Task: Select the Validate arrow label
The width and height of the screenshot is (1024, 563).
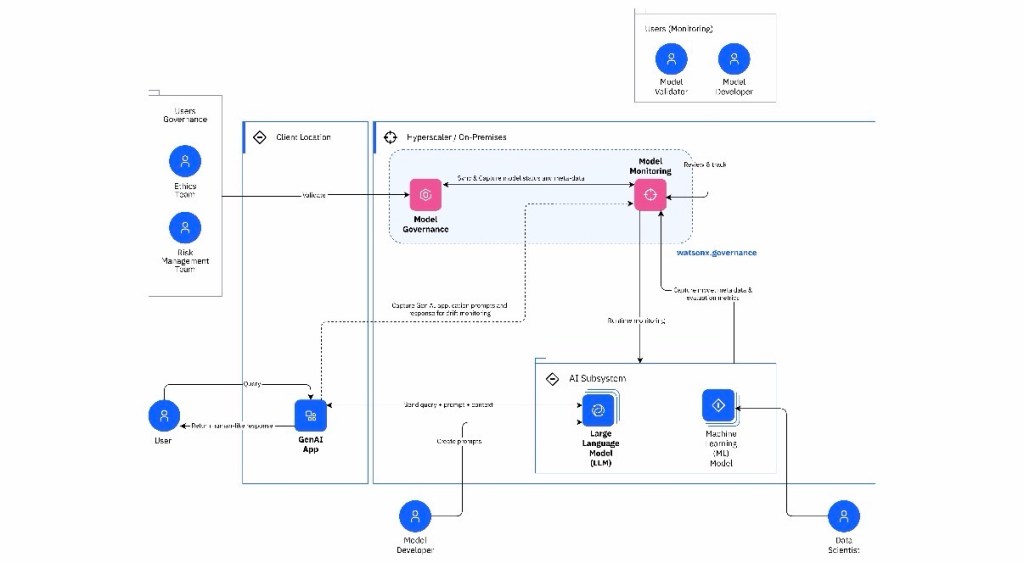Action: [x=314, y=195]
